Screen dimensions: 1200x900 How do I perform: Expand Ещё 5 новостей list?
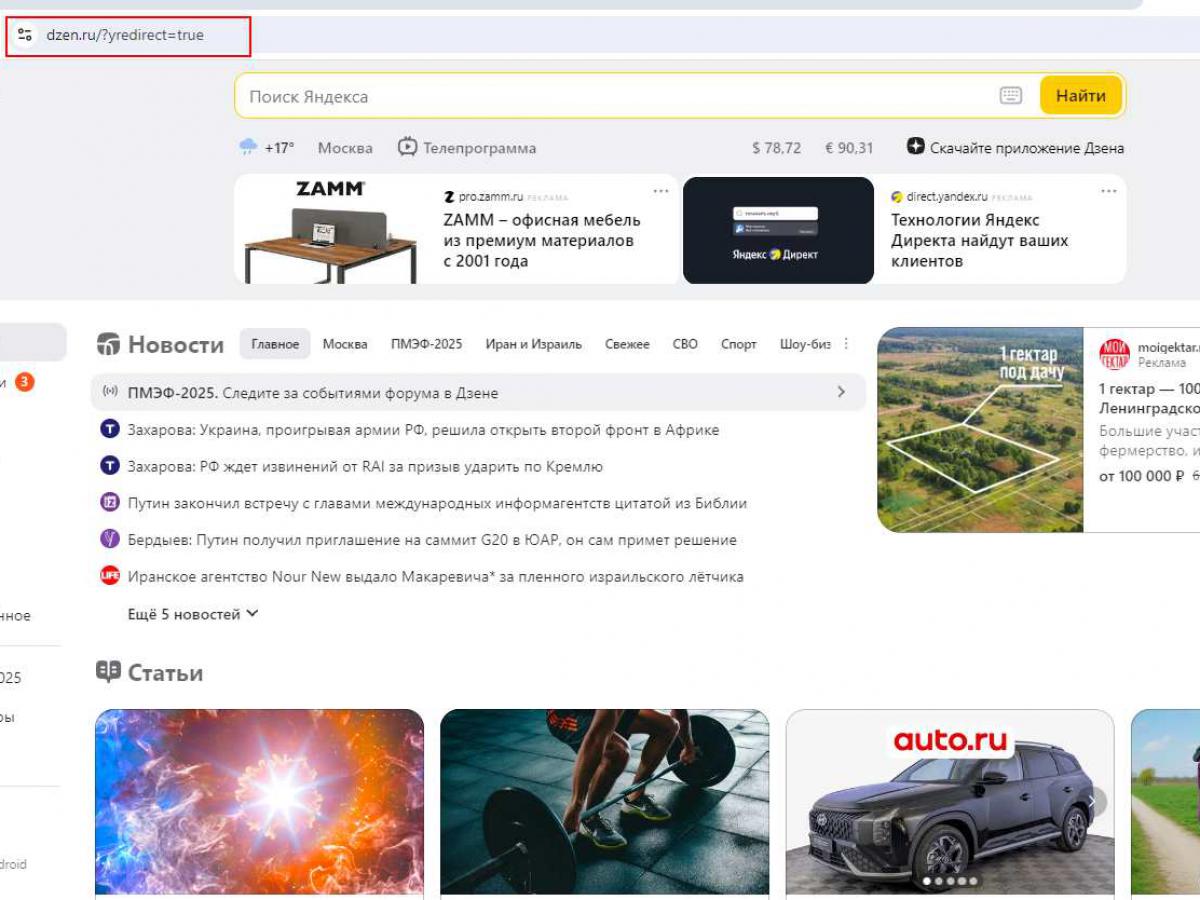coord(193,614)
